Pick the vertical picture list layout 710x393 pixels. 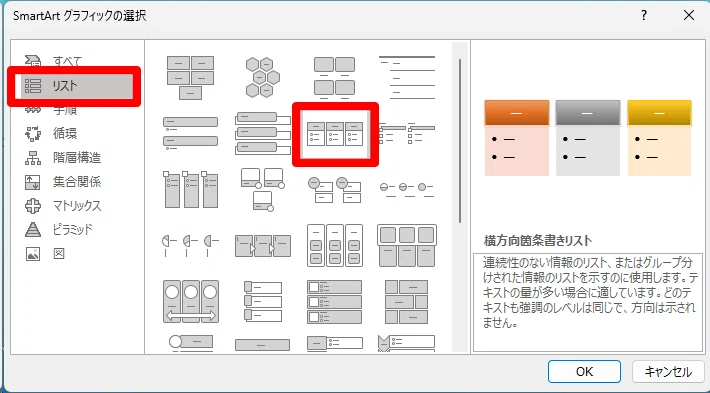(263, 301)
